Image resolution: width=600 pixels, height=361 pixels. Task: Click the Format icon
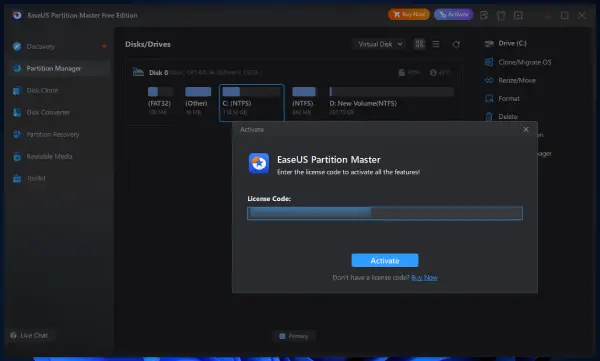(x=489, y=98)
